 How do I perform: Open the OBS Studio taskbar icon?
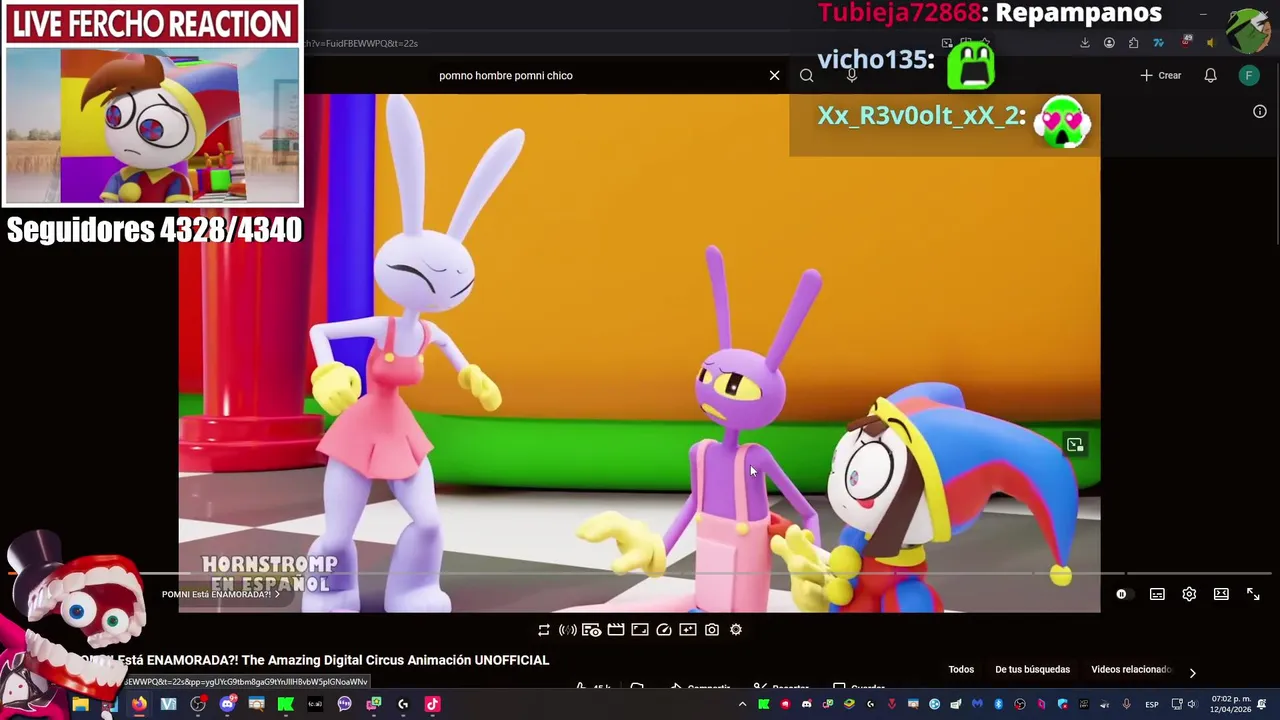pos(198,704)
